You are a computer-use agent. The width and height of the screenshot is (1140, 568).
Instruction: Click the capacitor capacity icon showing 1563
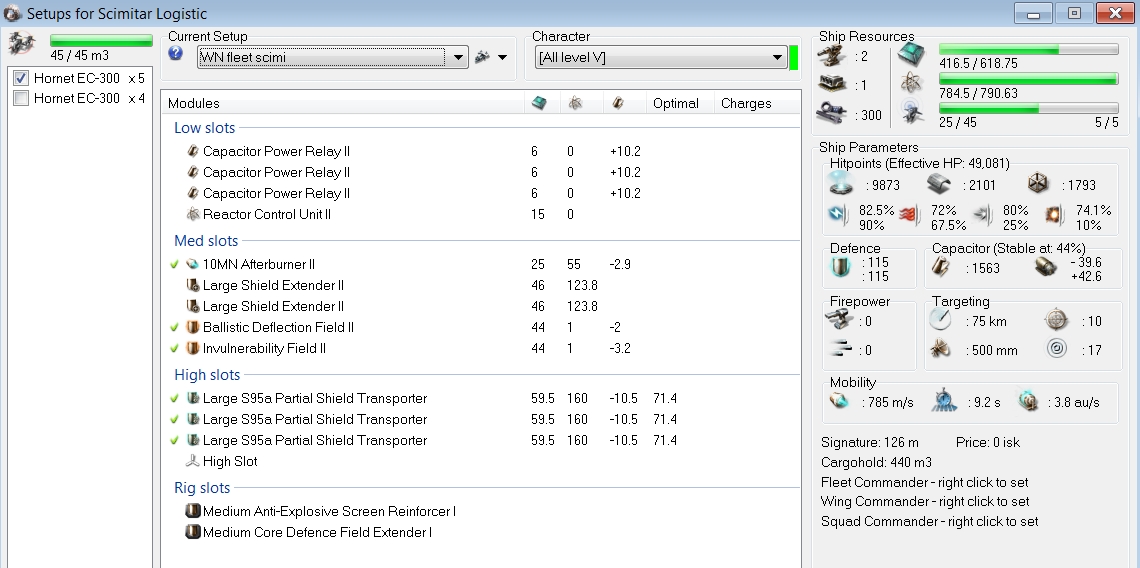(940, 267)
